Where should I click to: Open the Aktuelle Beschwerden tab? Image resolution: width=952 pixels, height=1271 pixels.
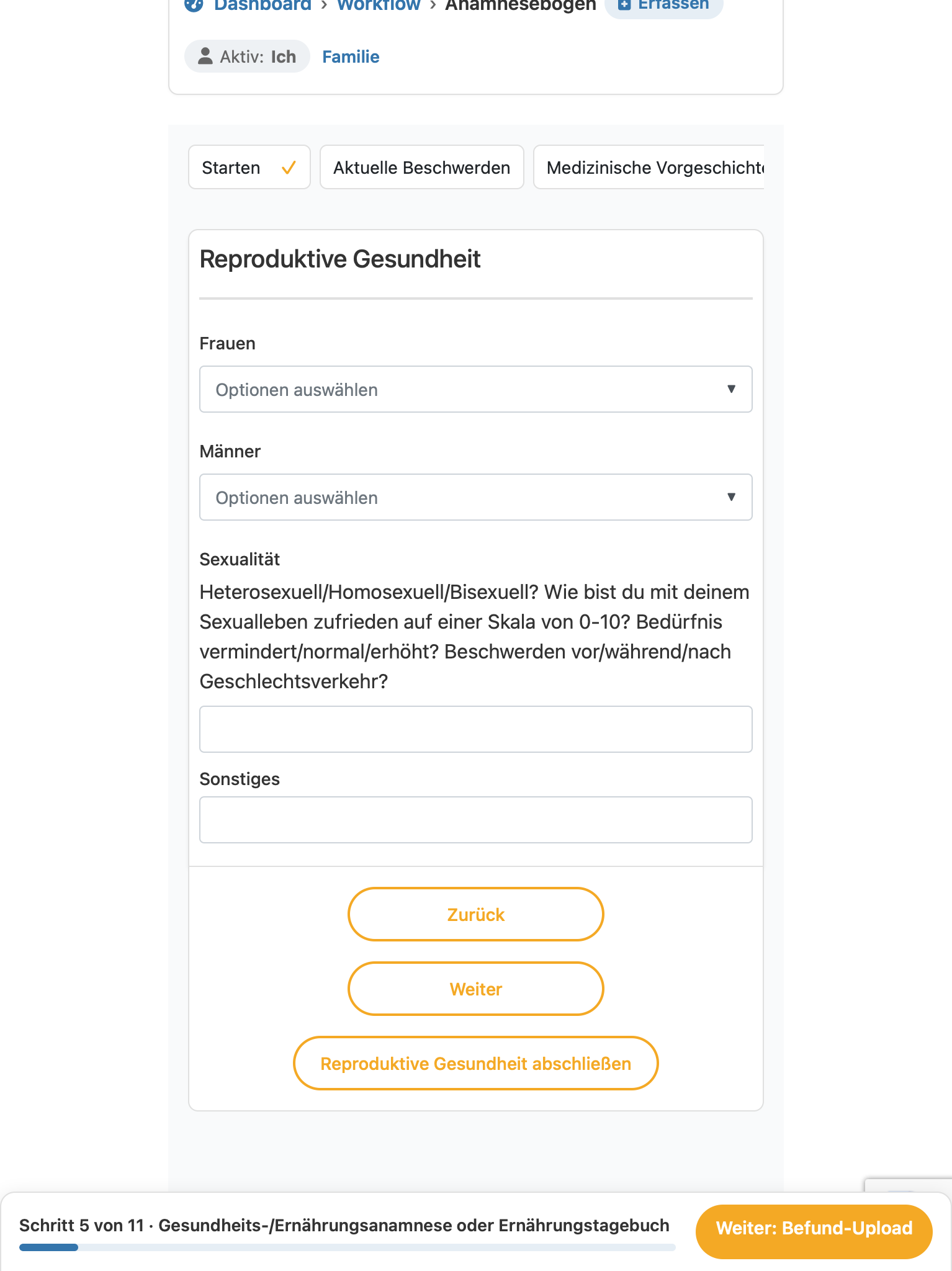point(422,168)
